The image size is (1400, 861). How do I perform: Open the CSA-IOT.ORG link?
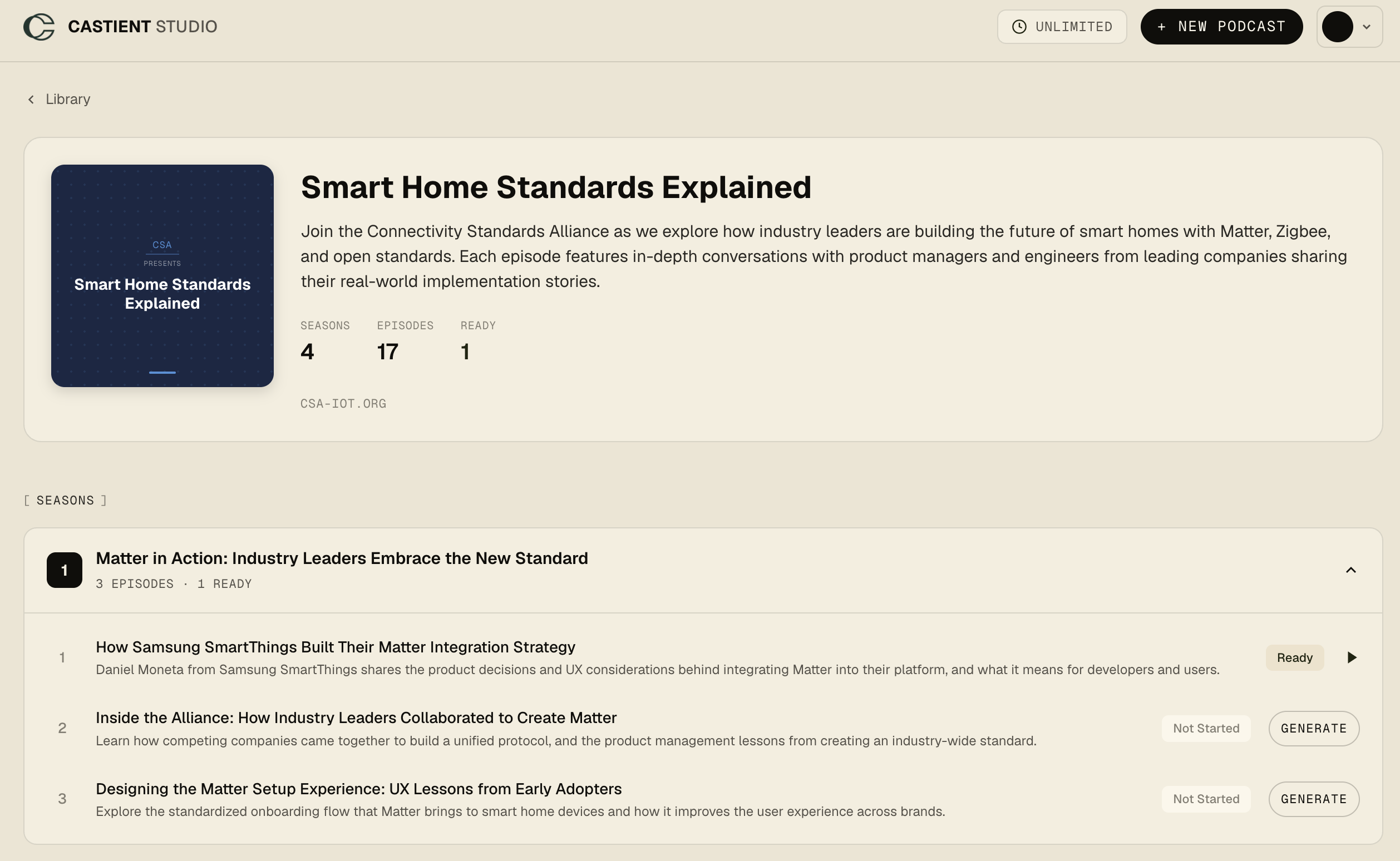(x=343, y=404)
